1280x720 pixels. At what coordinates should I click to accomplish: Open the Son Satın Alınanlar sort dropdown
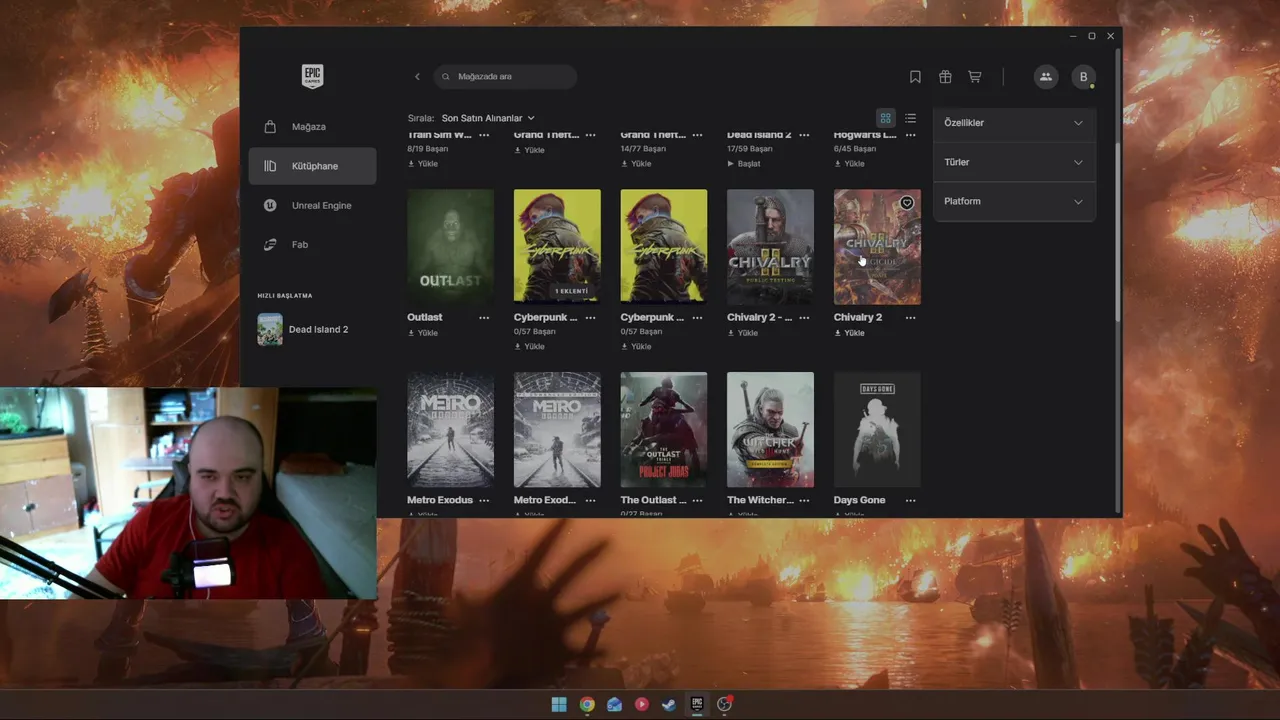488,118
